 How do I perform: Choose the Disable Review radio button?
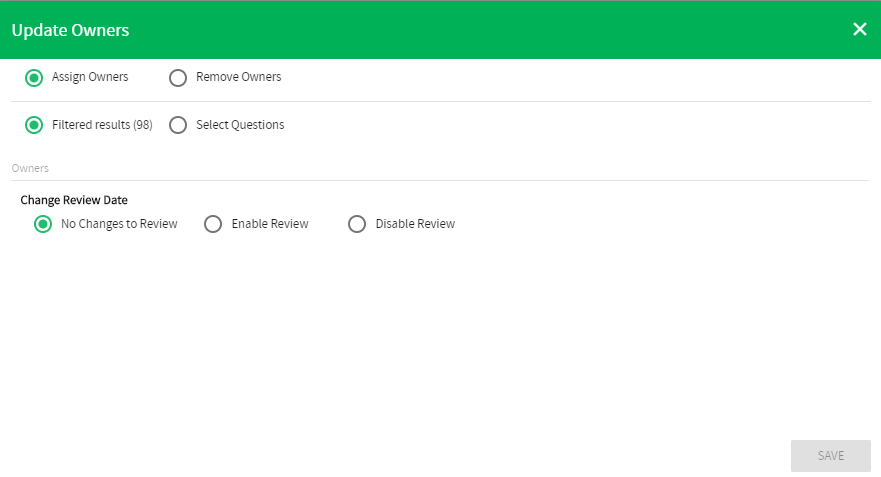click(x=357, y=224)
